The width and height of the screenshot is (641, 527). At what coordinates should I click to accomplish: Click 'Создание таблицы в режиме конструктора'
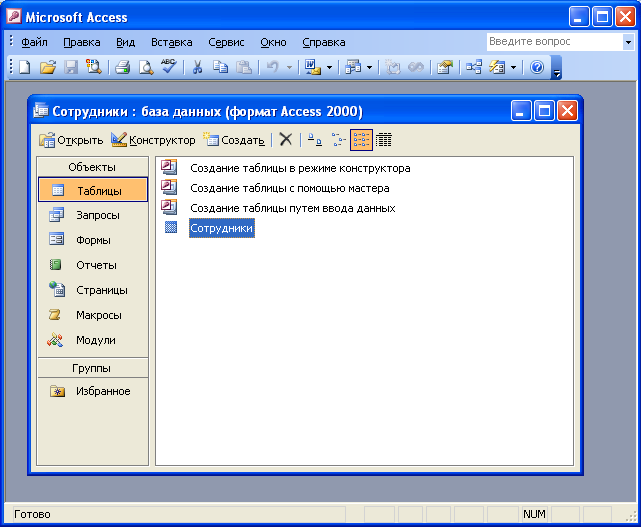coord(300,168)
